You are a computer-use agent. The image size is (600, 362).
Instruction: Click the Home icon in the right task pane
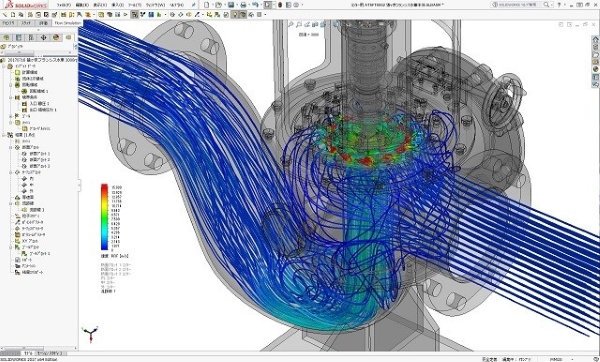click(x=595, y=39)
